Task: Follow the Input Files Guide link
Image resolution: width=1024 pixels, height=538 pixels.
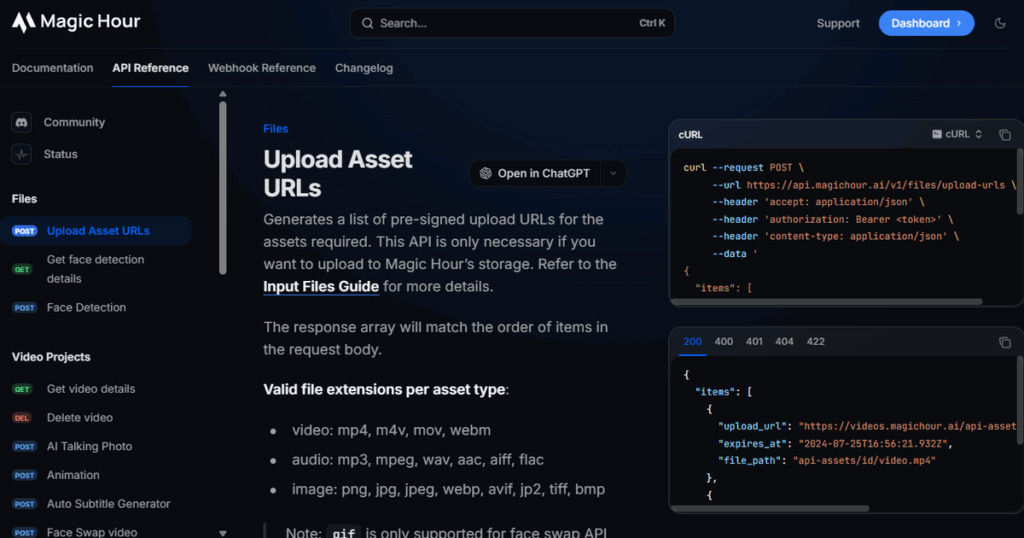Action: tap(321, 287)
